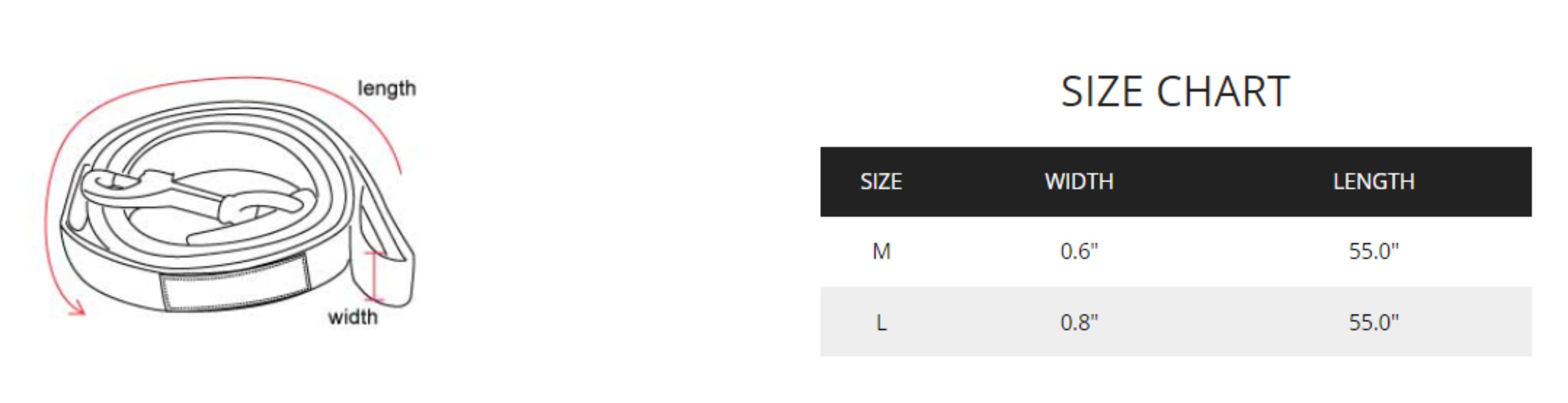Click the 55.0" length in M row

pos(1374,251)
